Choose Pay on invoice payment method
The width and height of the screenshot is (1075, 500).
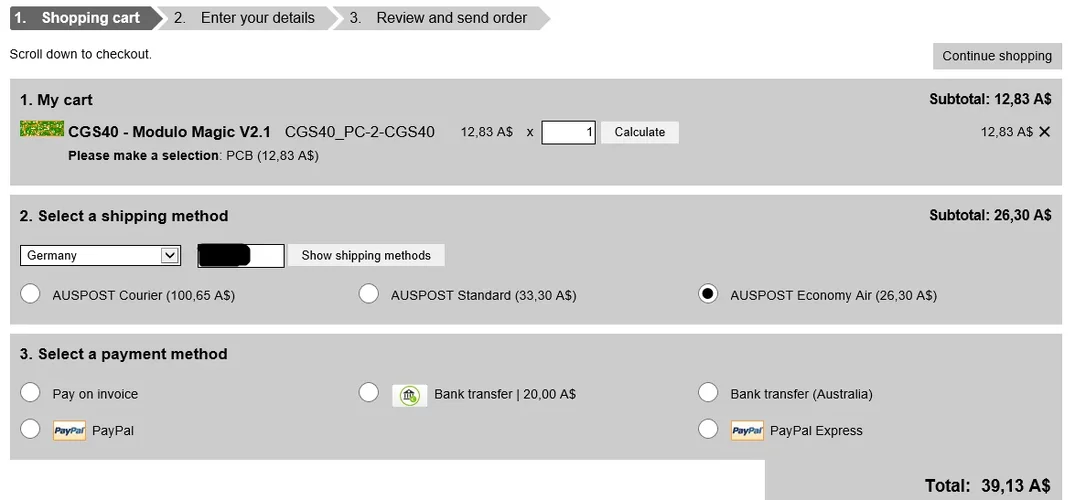30,393
